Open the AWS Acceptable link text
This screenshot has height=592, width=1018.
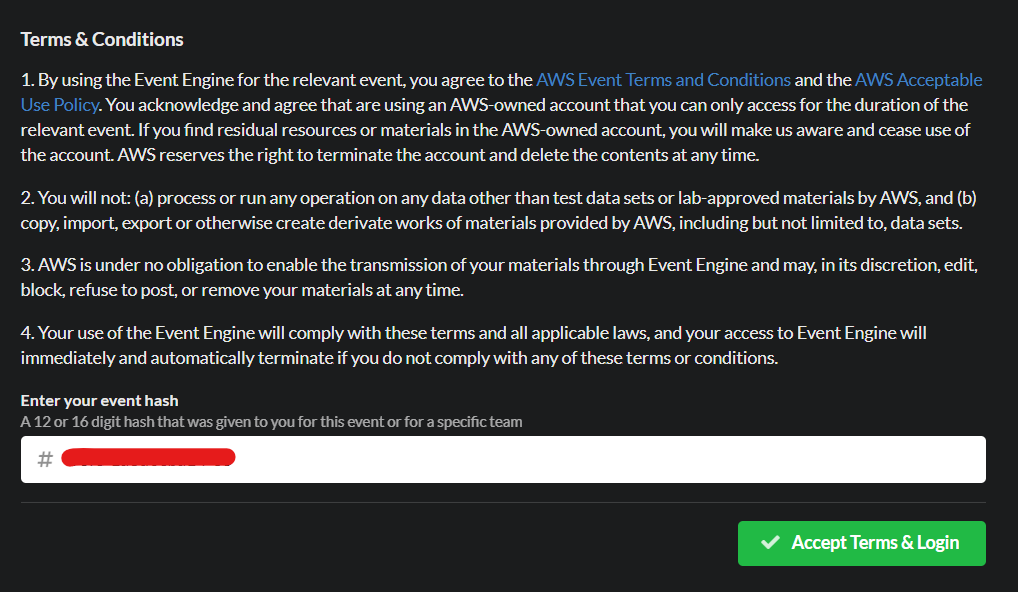pyautogui.click(x=918, y=80)
